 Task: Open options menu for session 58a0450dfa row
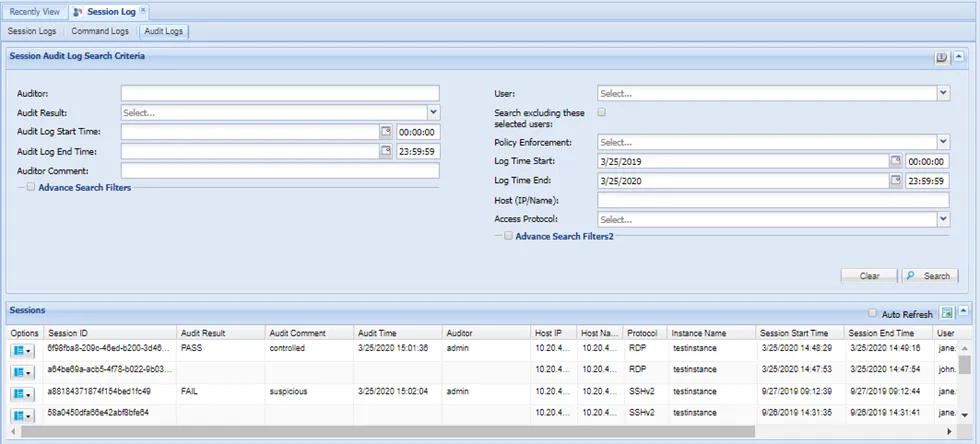point(22,415)
